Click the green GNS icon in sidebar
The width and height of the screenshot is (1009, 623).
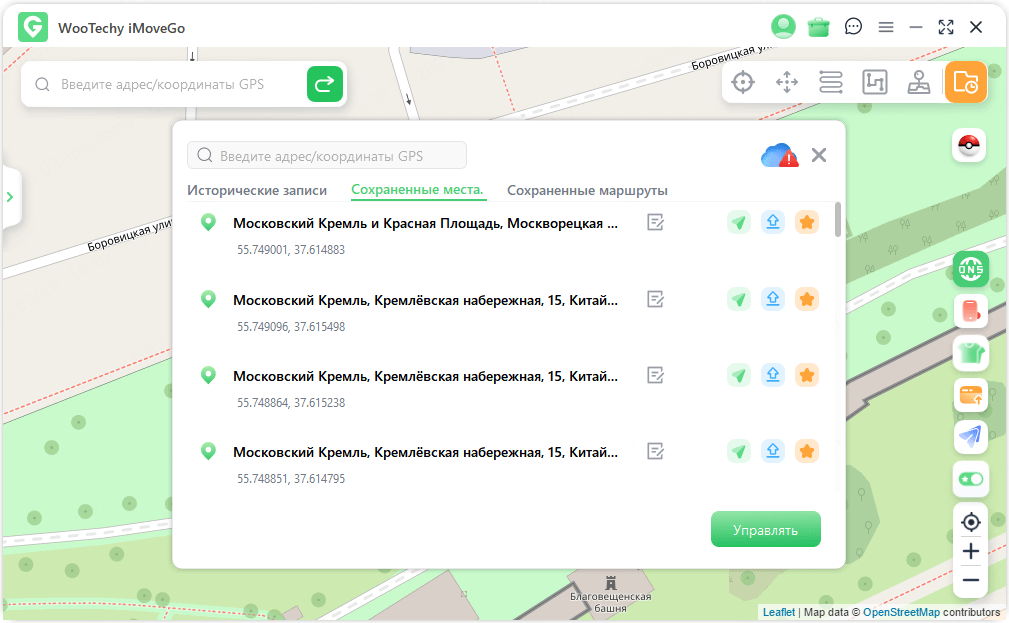pyautogui.click(x=969, y=269)
